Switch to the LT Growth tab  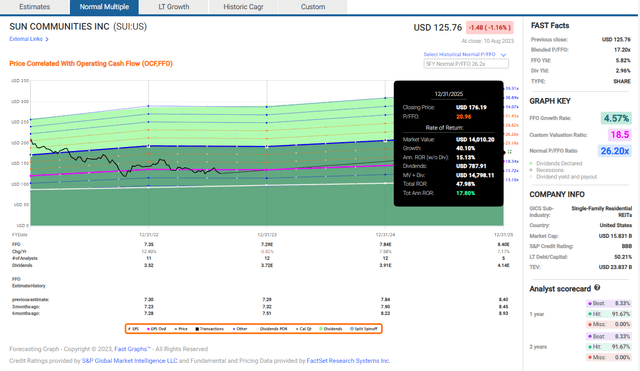click(174, 7)
